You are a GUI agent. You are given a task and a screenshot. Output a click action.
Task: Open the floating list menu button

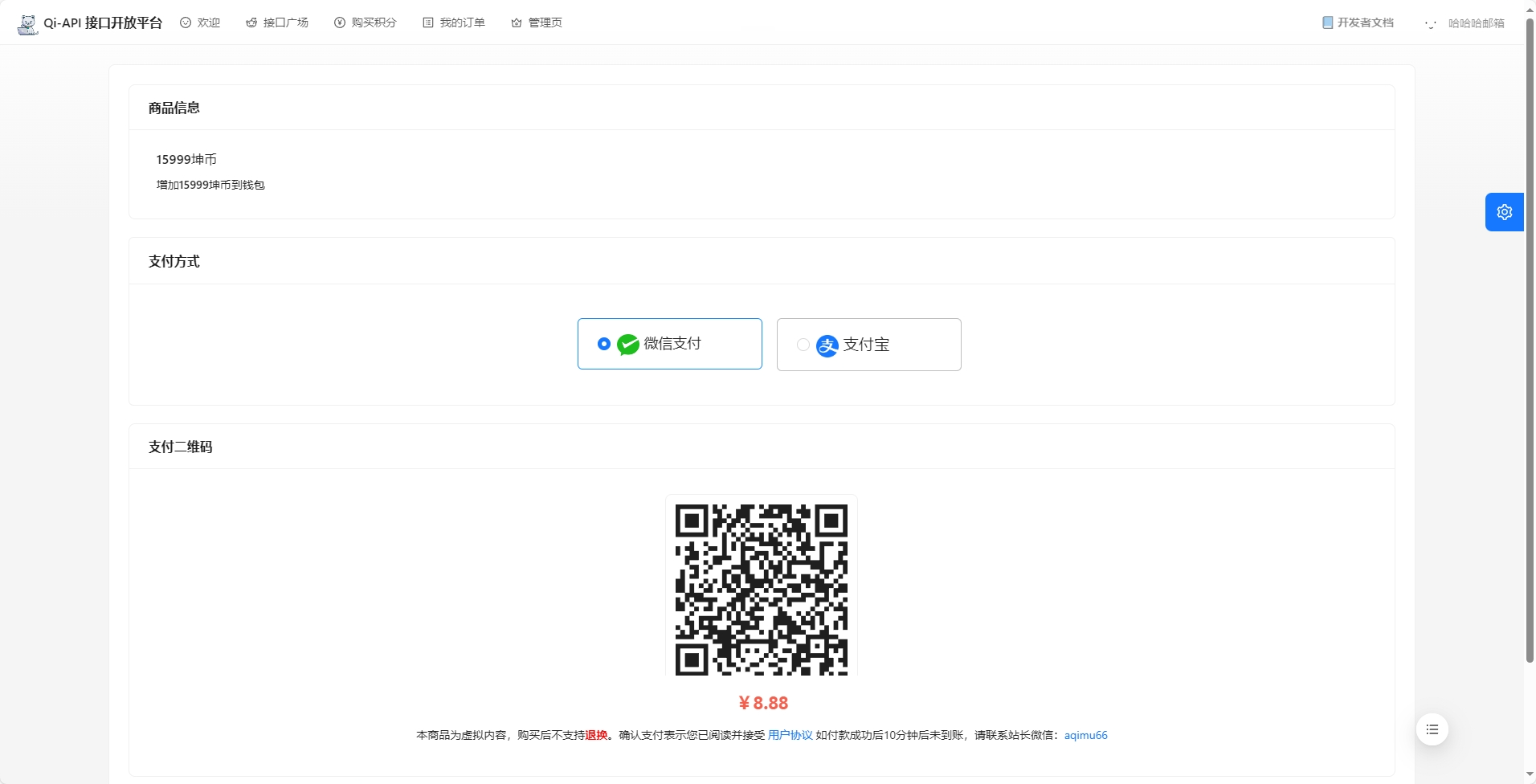[x=1432, y=729]
